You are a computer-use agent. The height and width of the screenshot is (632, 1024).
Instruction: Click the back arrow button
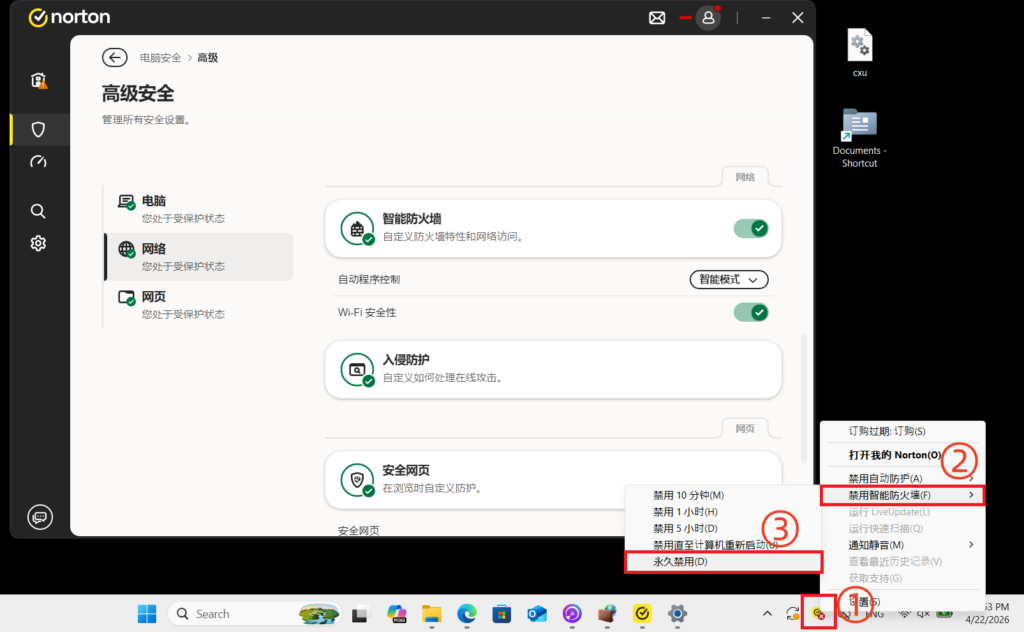pyautogui.click(x=115, y=58)
